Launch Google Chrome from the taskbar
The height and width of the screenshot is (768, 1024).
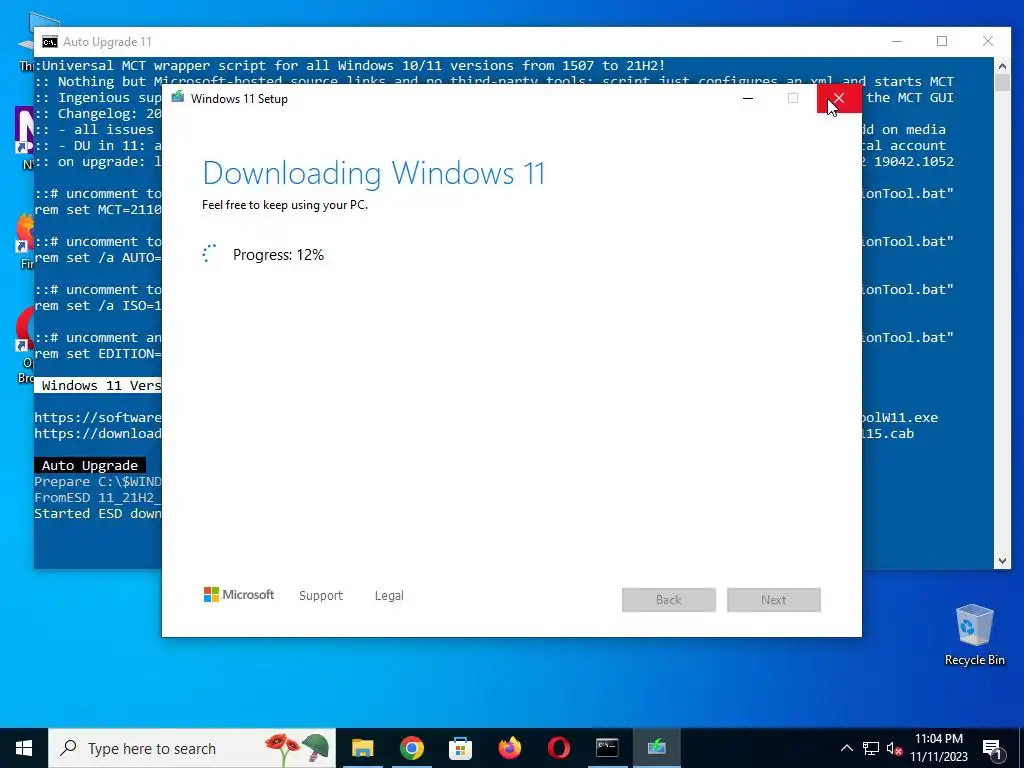[411, 748]
